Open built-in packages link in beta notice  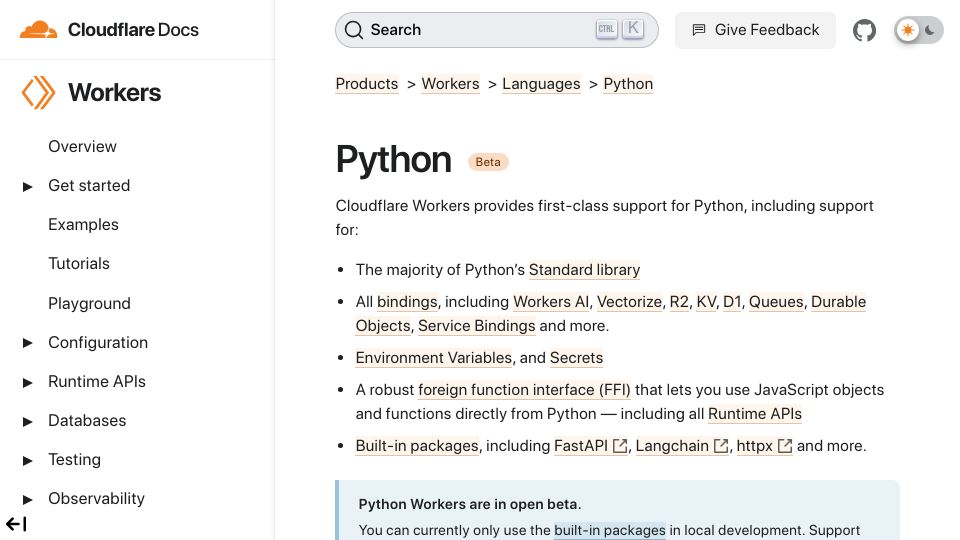click(x=609, y=530)
